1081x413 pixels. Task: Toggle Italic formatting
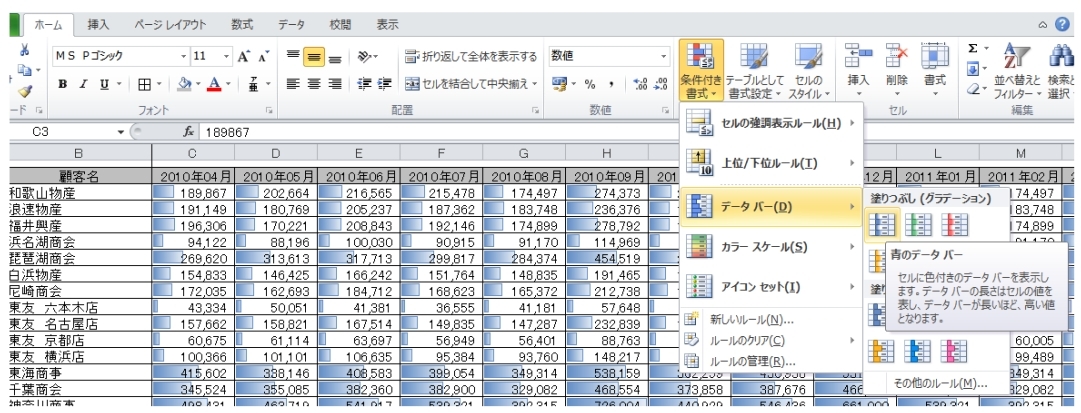83,84
